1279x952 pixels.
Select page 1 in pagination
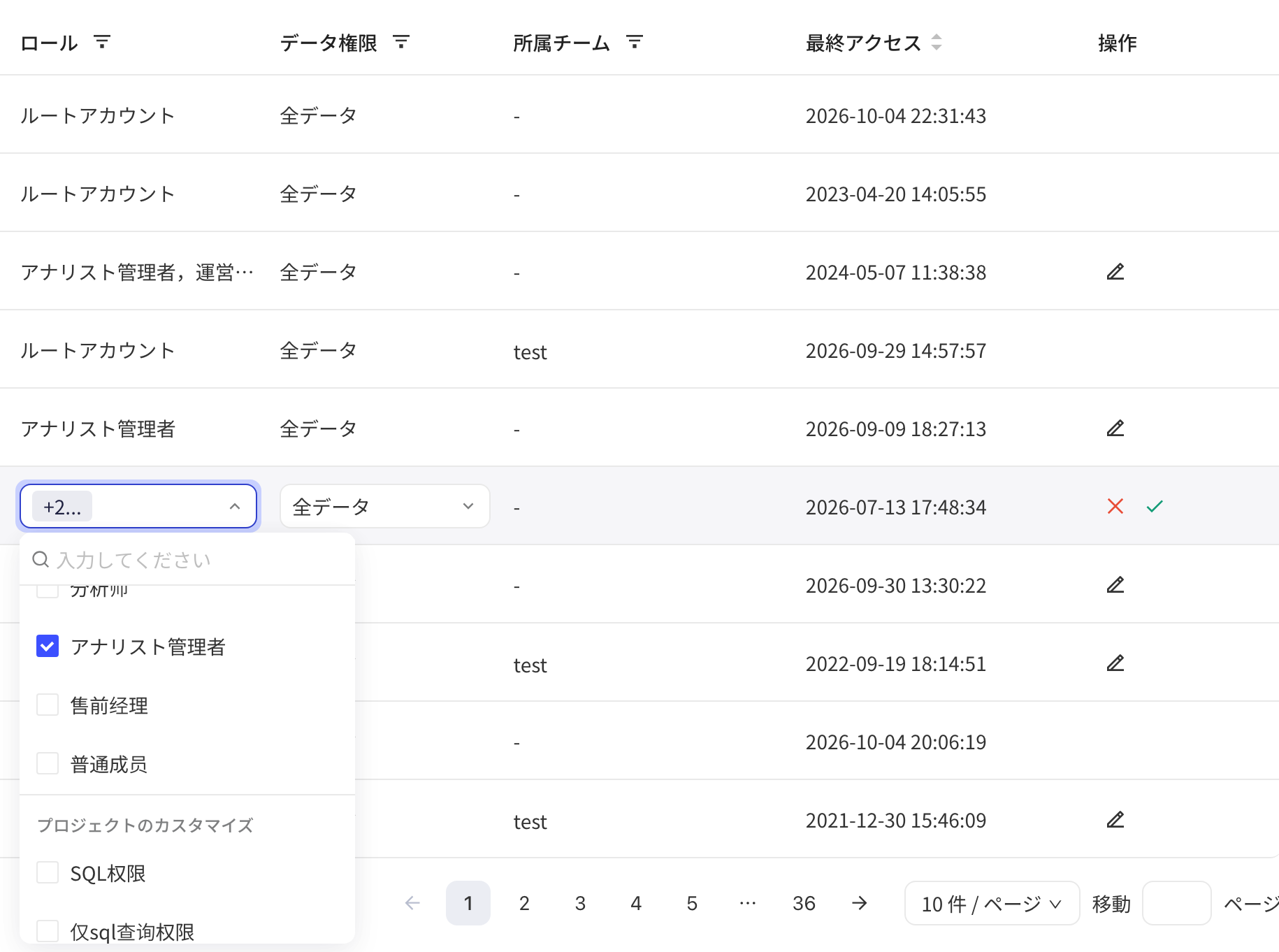pos(468,903)
